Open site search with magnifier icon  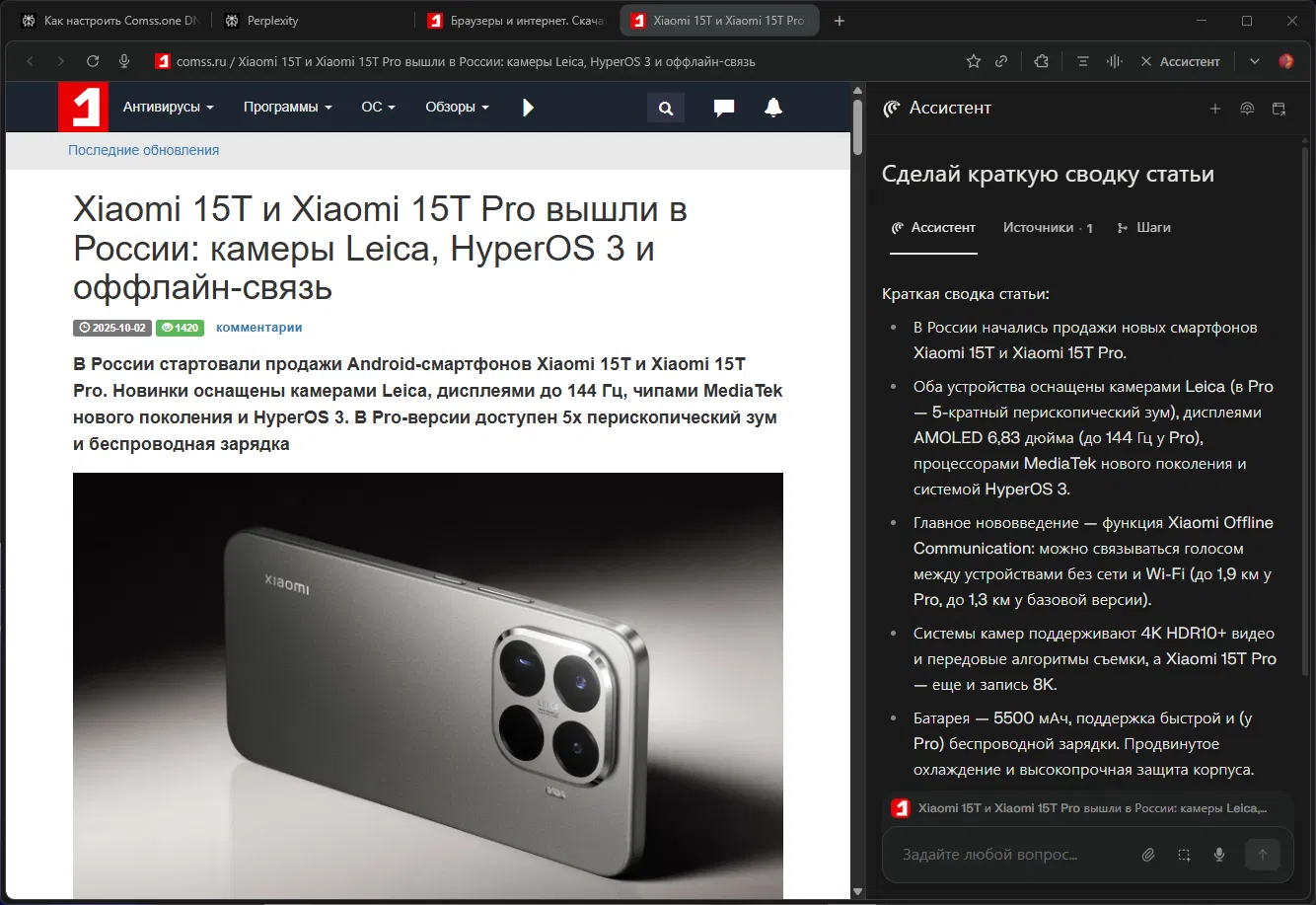[666, 108]
